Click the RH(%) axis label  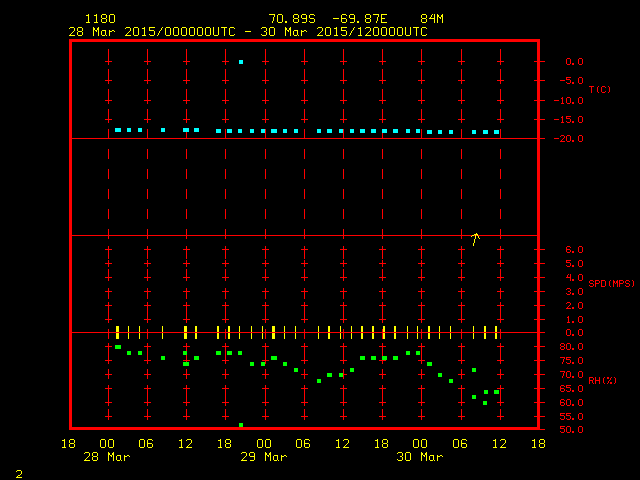coord(601,380)
